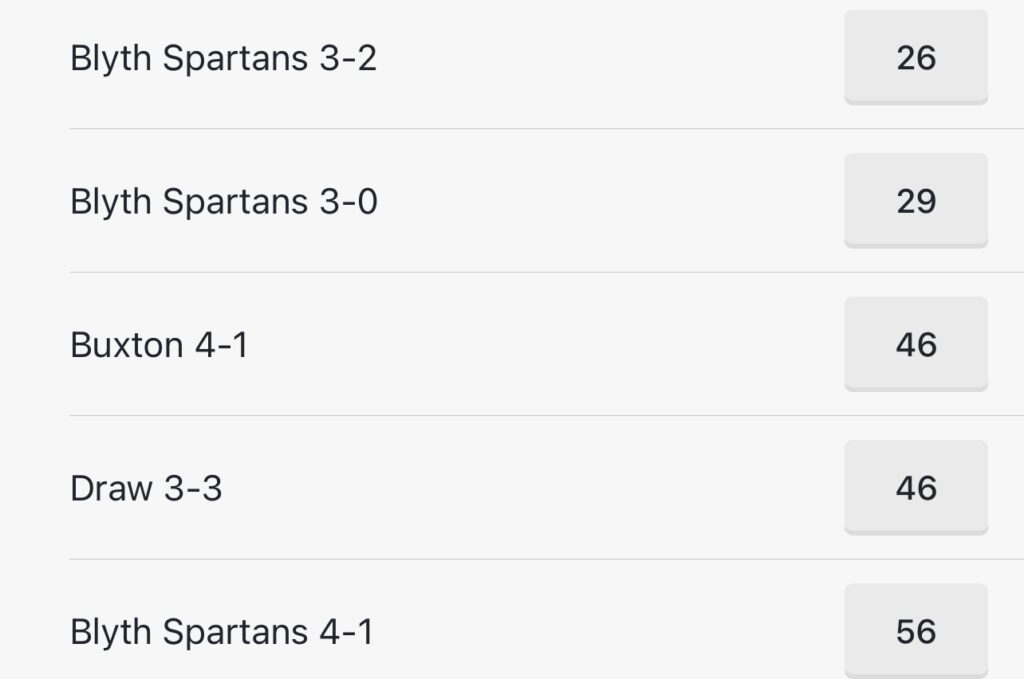Bet on Blyth Spartans 4-1 odds button
This screenshot has width=1024, height=679.
coord(915,632)
